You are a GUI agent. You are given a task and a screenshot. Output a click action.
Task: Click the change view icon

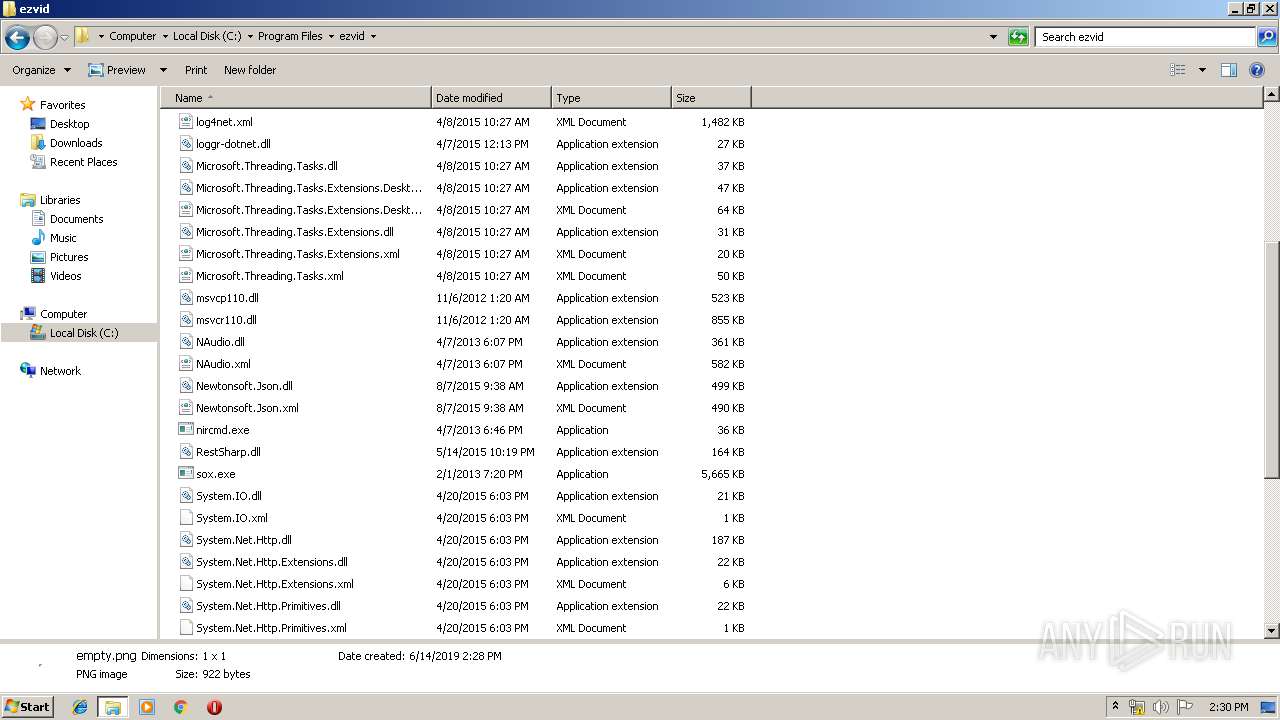point(1178,70)
